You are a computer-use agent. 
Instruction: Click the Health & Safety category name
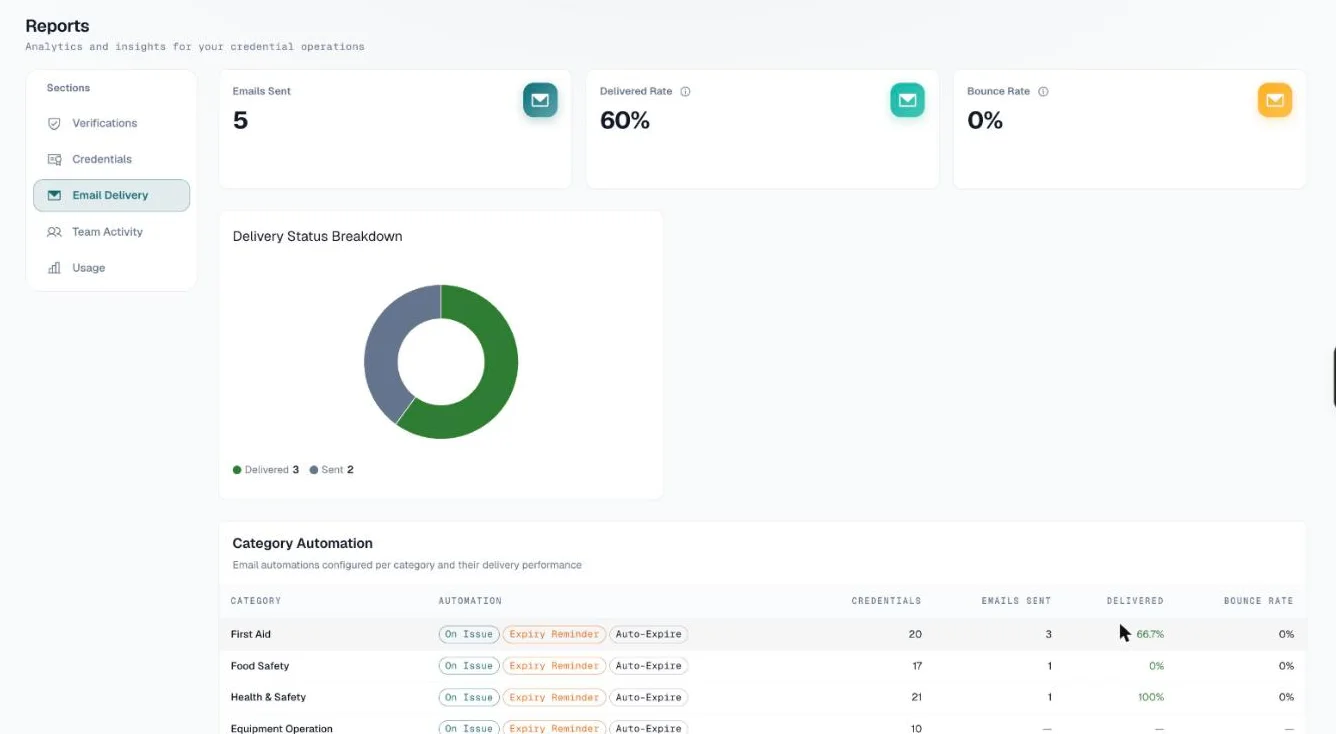click(x=268, y=697)
